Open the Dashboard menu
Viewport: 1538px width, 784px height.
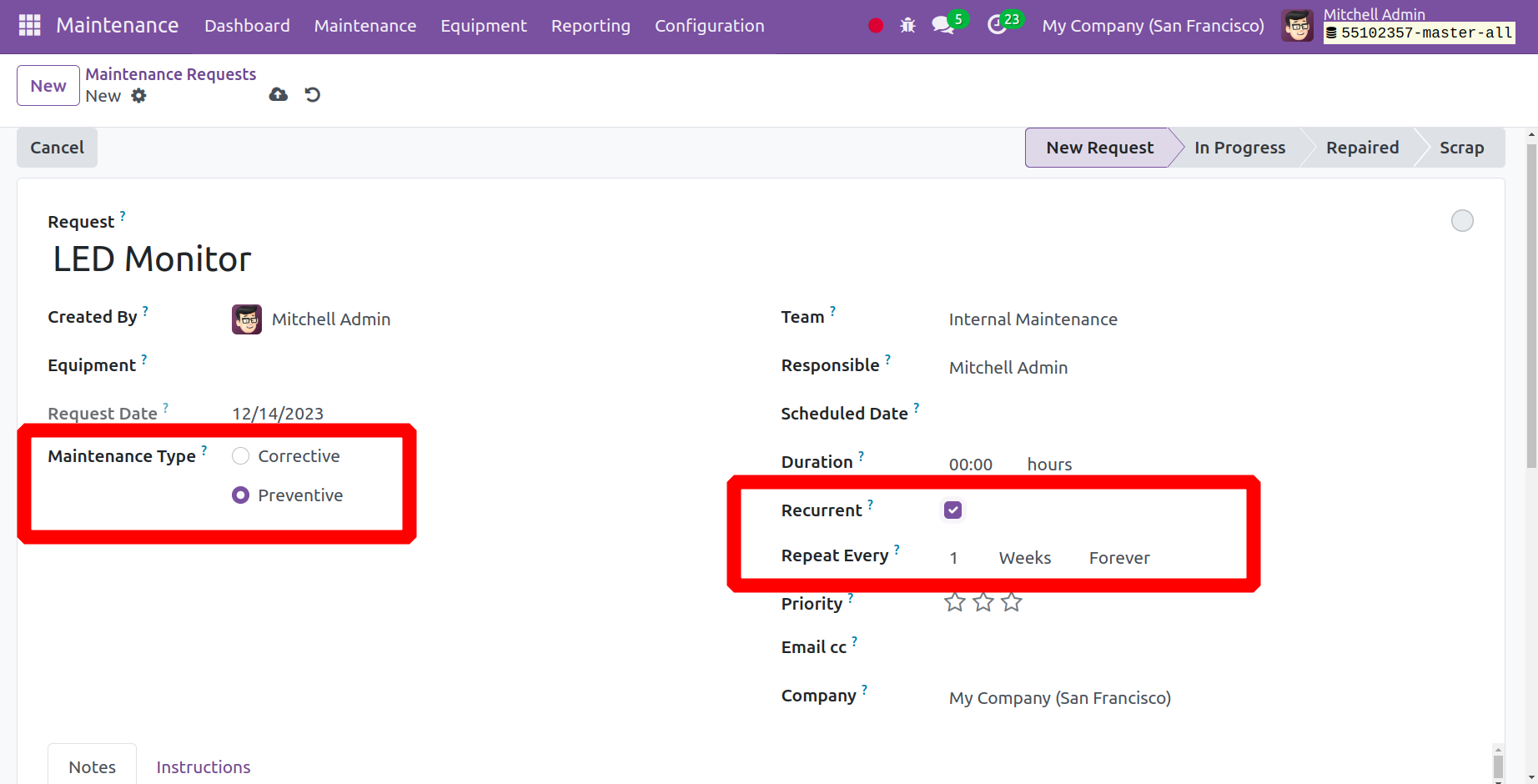pyautogui.click(x=247, y=26)
